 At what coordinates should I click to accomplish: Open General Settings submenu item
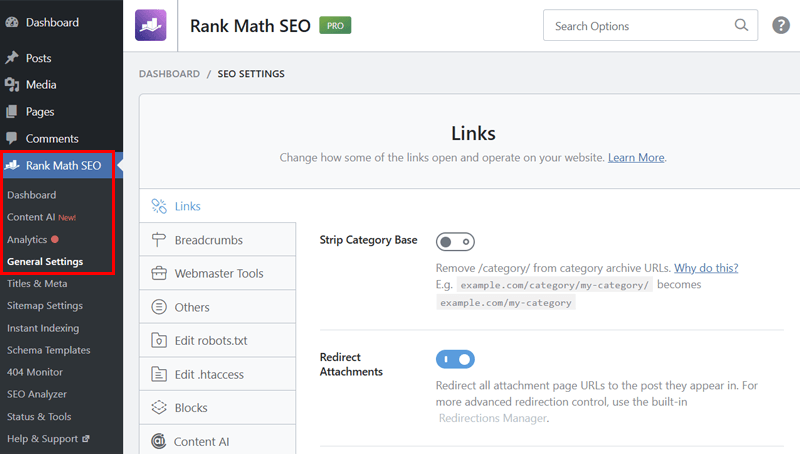[45, 262]
